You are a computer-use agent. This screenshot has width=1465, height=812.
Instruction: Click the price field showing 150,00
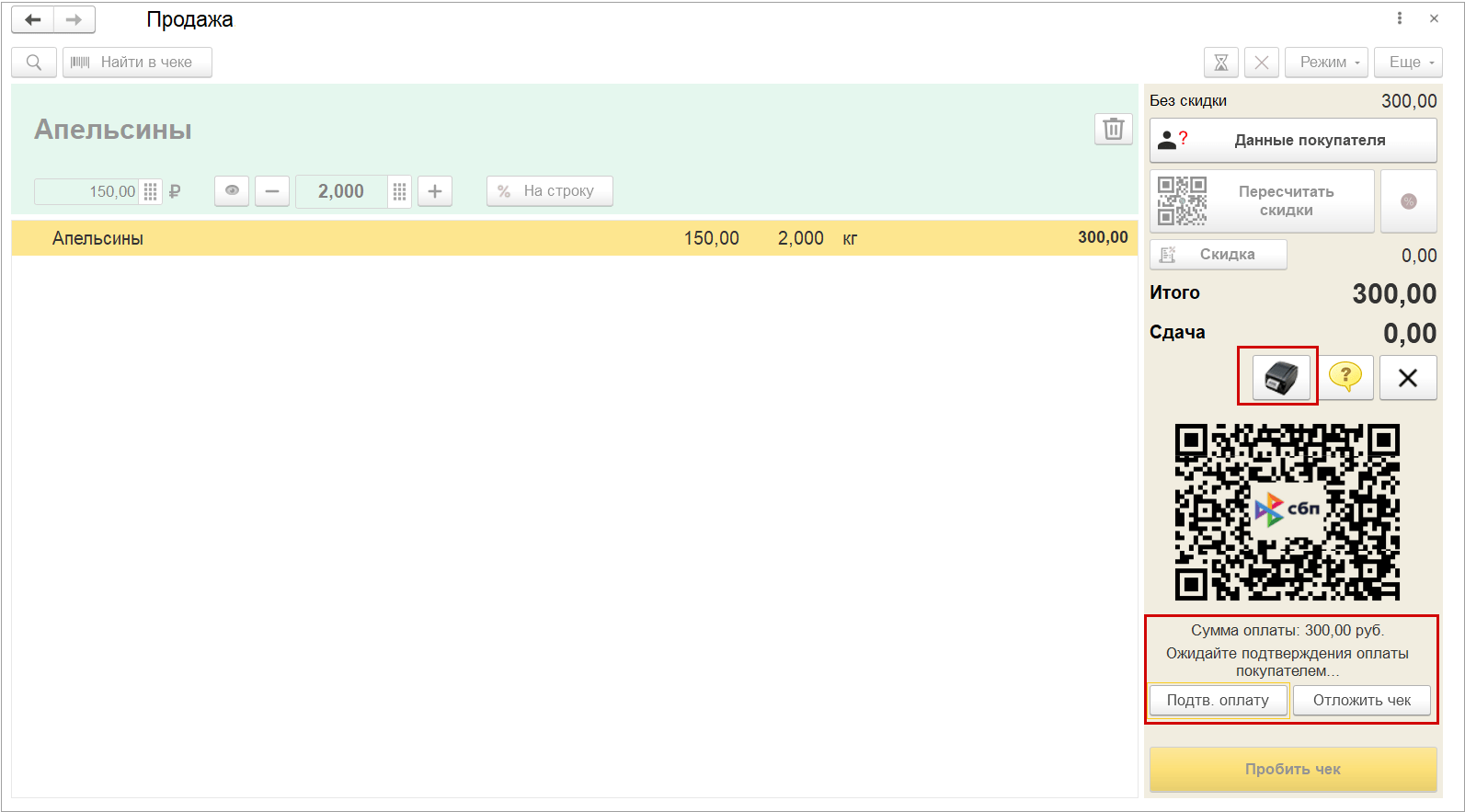[x=86, y=191]
